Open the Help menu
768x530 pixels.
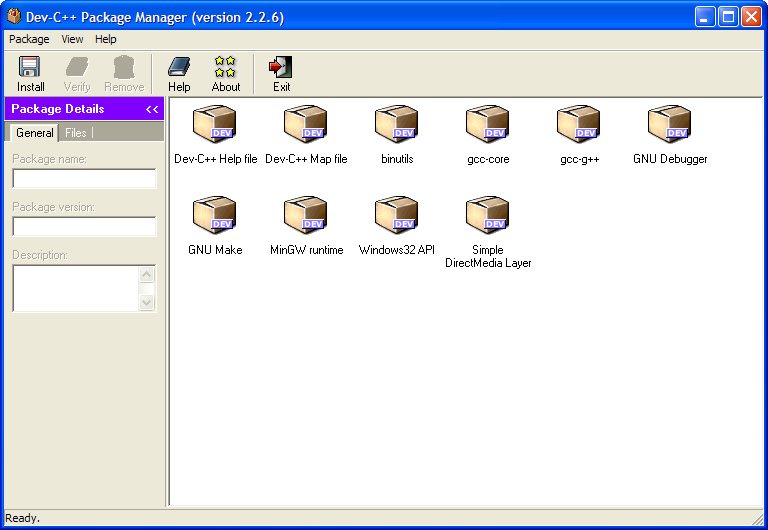pyautogui.click(x=105, y=39)
